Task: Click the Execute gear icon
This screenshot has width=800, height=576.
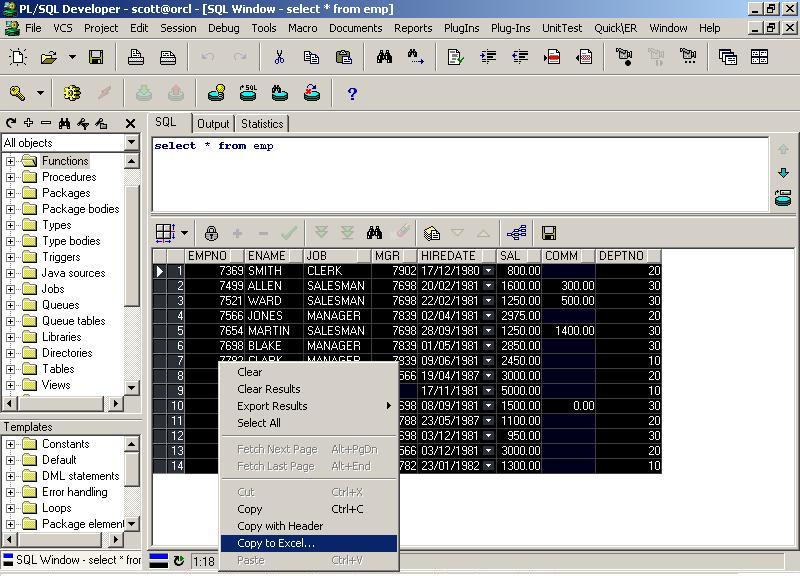Action: (x=72, y=94)
